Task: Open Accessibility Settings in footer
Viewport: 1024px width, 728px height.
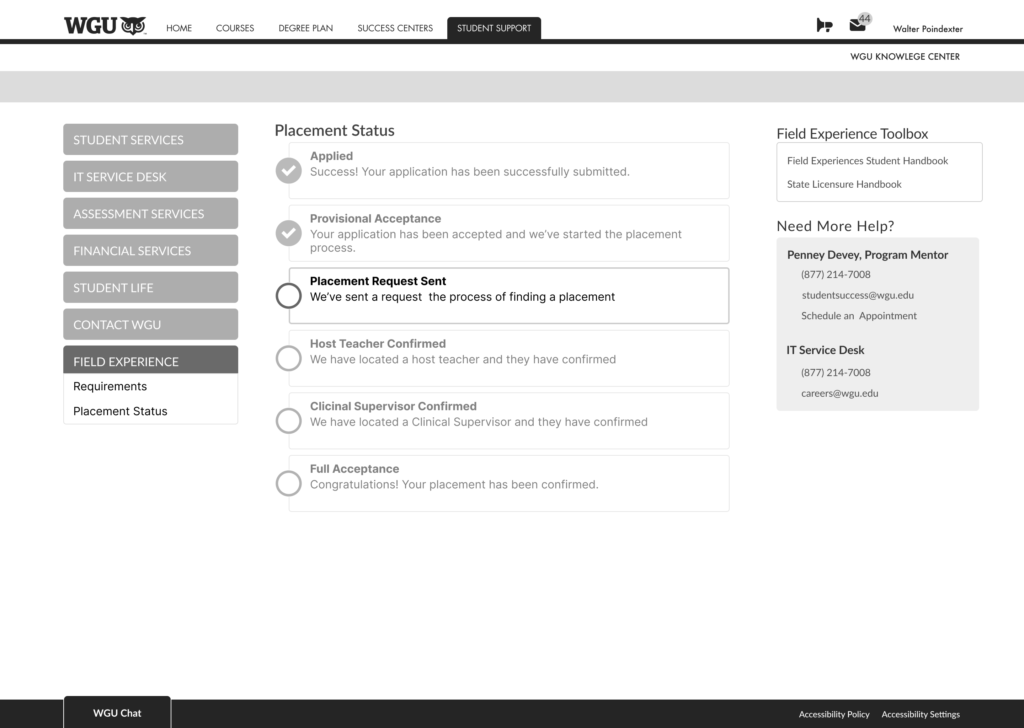Action: (x=920, y=714)
